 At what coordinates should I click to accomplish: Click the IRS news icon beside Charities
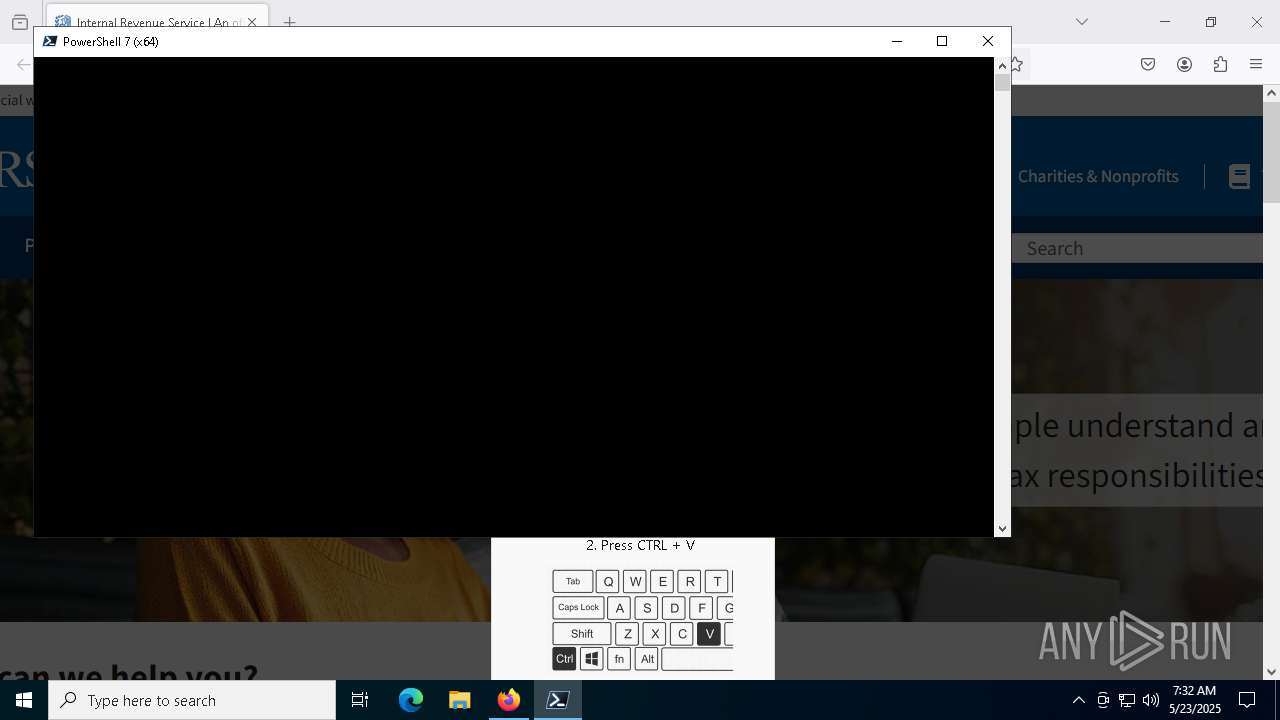[1239, 177]
